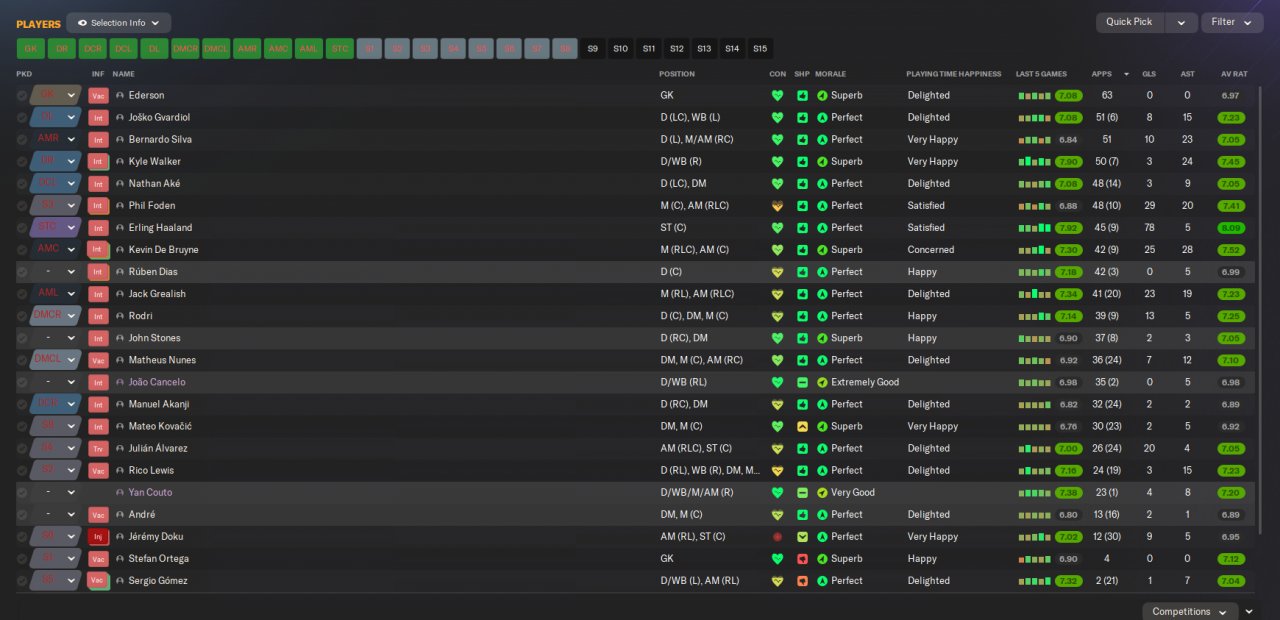Click the Inj info badge for Jérémy Doku
Image resolution: width=1280 pixels, height=620 pixels.
pyautogui.click(x=98, y=537)
